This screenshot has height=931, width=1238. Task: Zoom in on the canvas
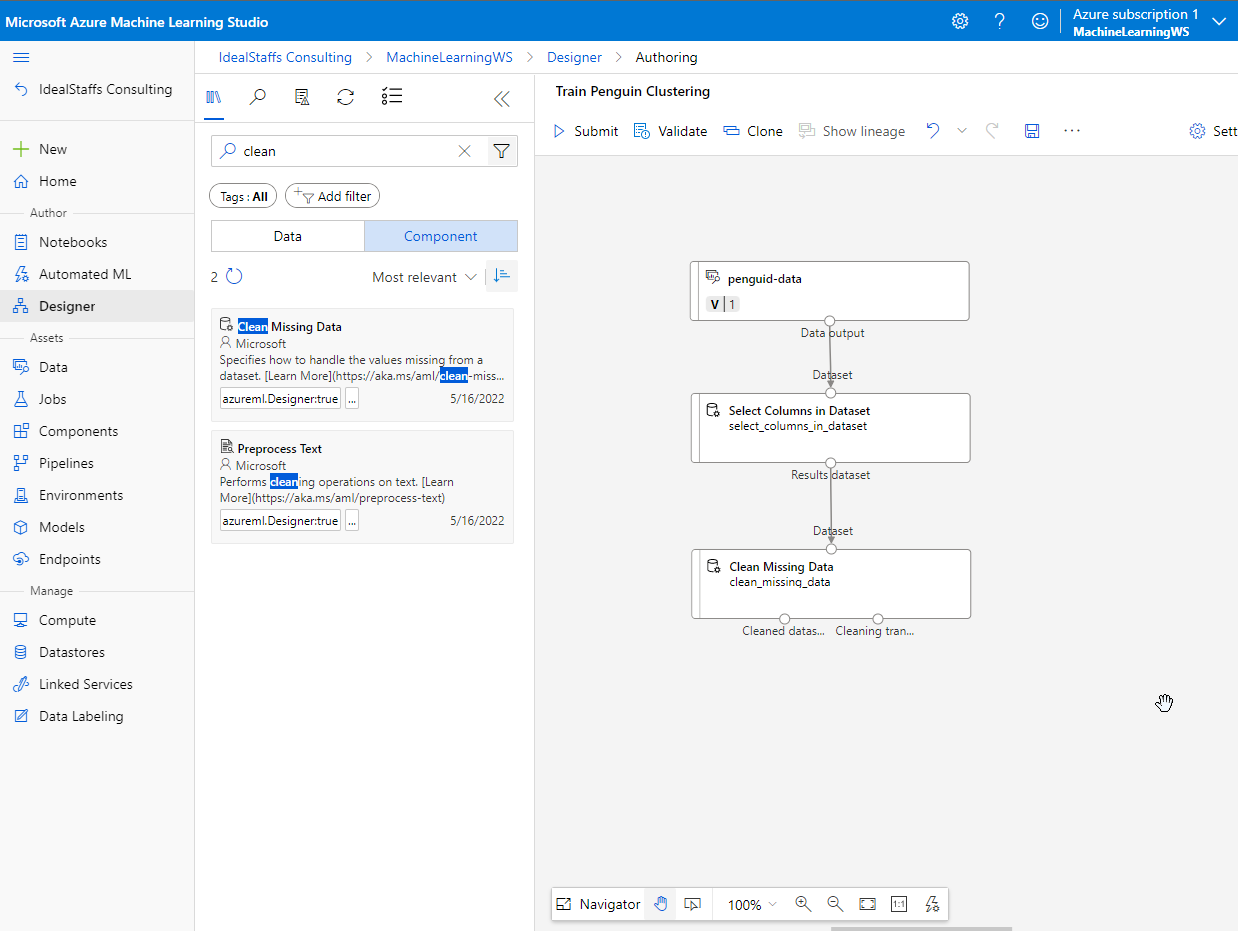pos(803,904)
